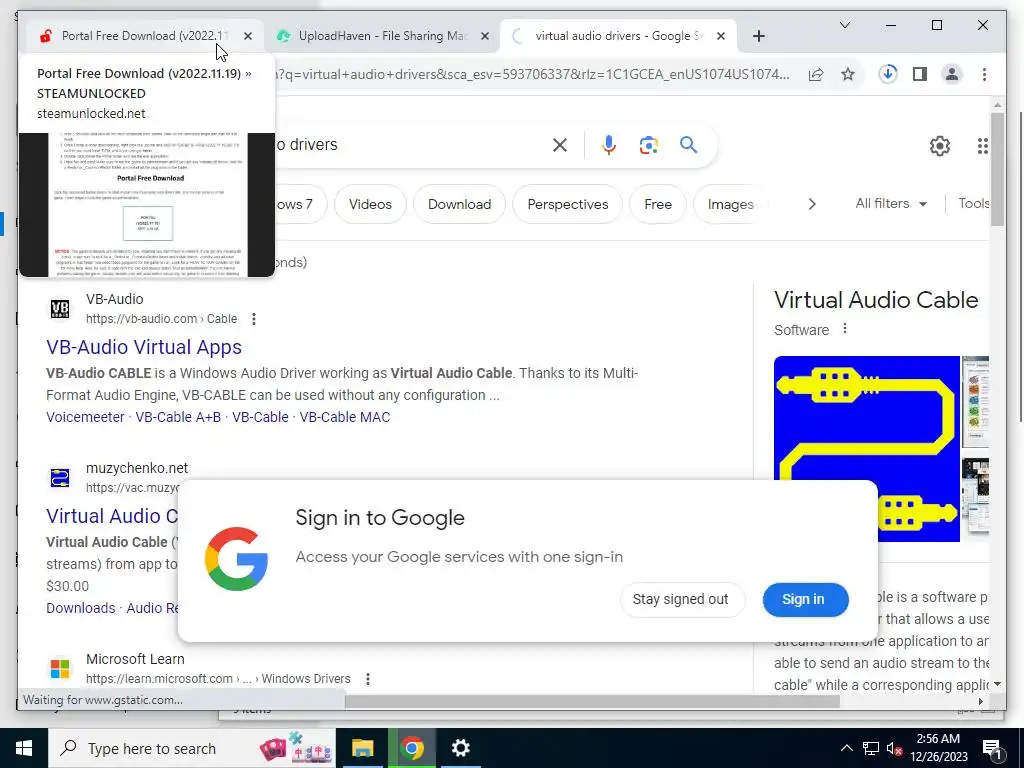Search by image with Google Lens icon
1024x768 pixels.
coord(648,145)
